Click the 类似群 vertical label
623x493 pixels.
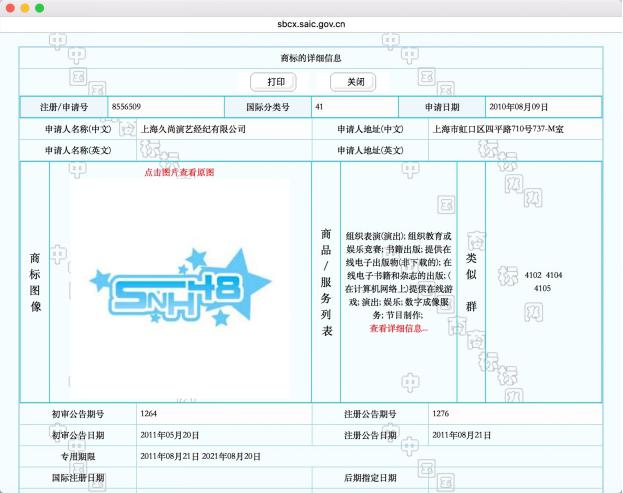tap(471, 282)
